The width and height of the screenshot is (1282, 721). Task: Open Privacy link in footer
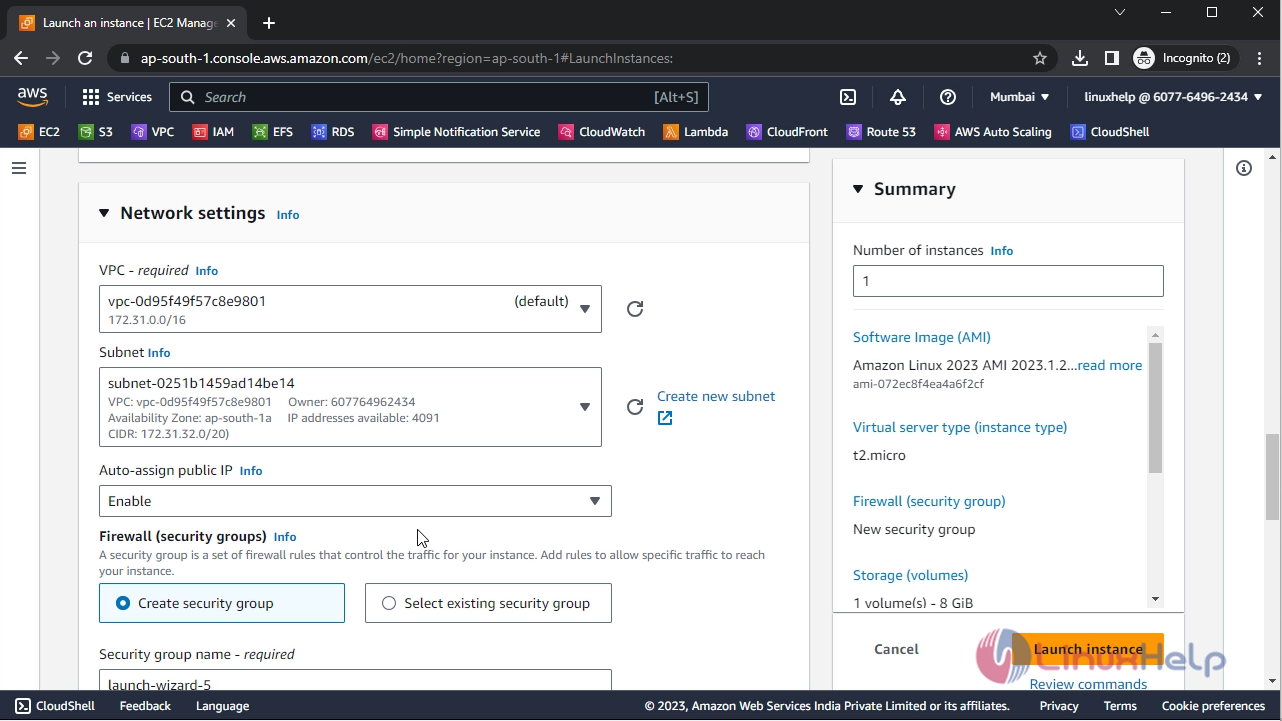1059,706
